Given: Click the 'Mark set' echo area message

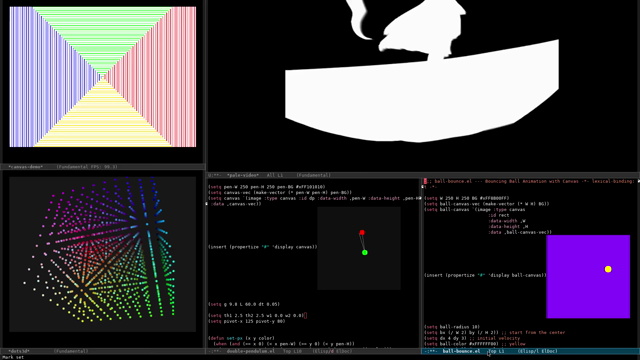Looking at the screenshot, I should point(13,357).
